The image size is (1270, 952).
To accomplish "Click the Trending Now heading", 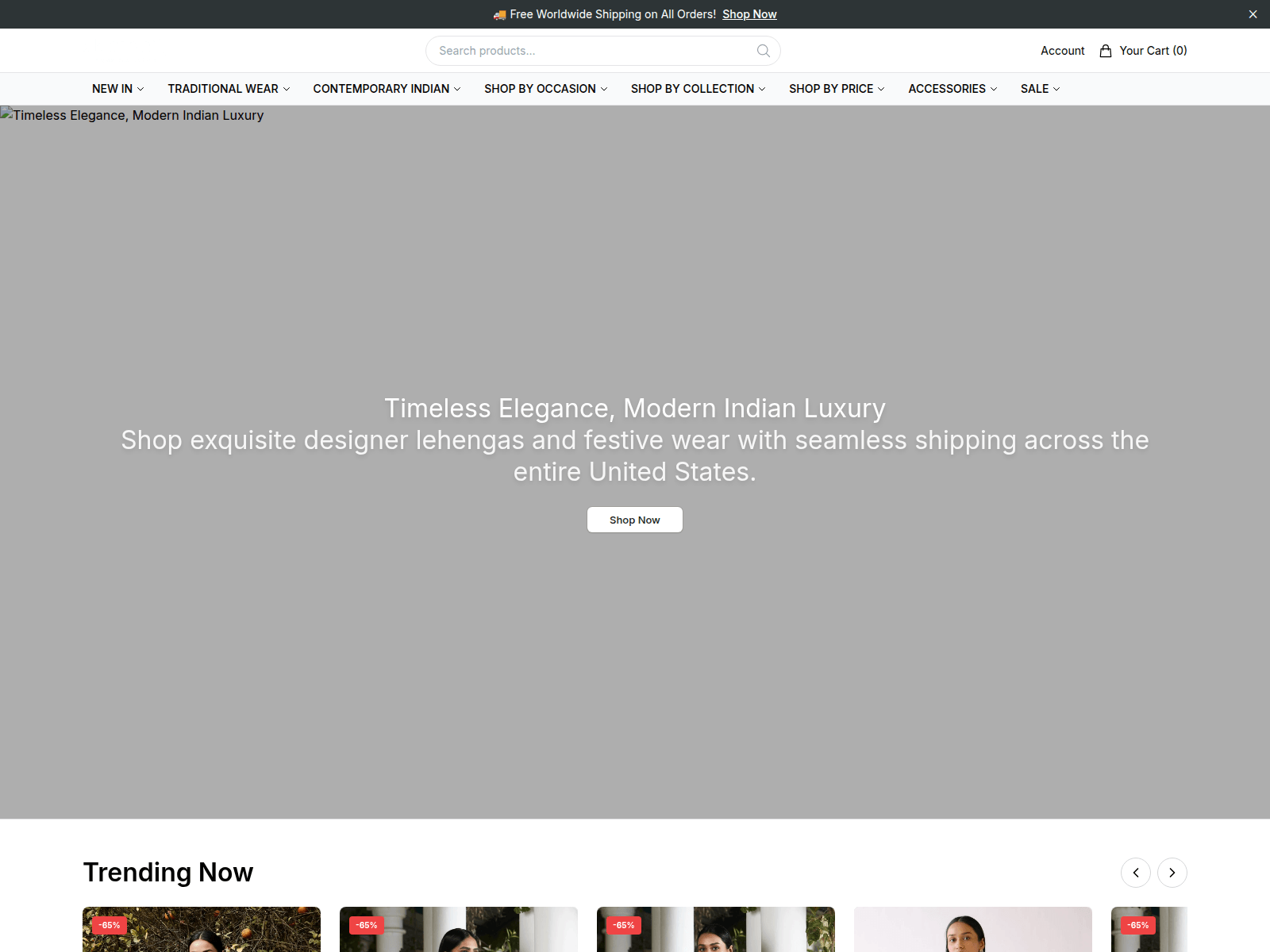I will coord(168,873).
